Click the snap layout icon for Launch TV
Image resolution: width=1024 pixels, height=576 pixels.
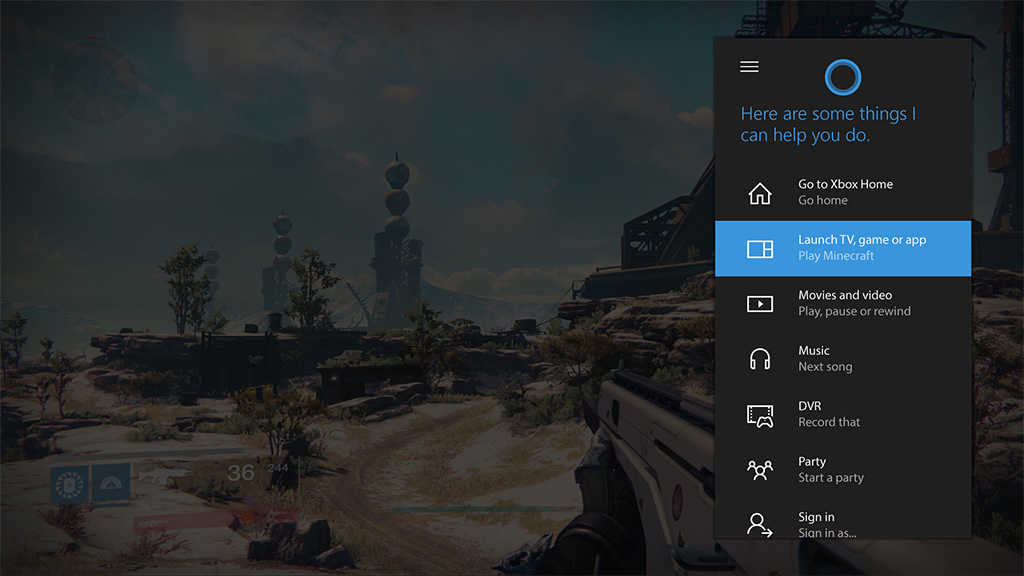coord(760,249)
